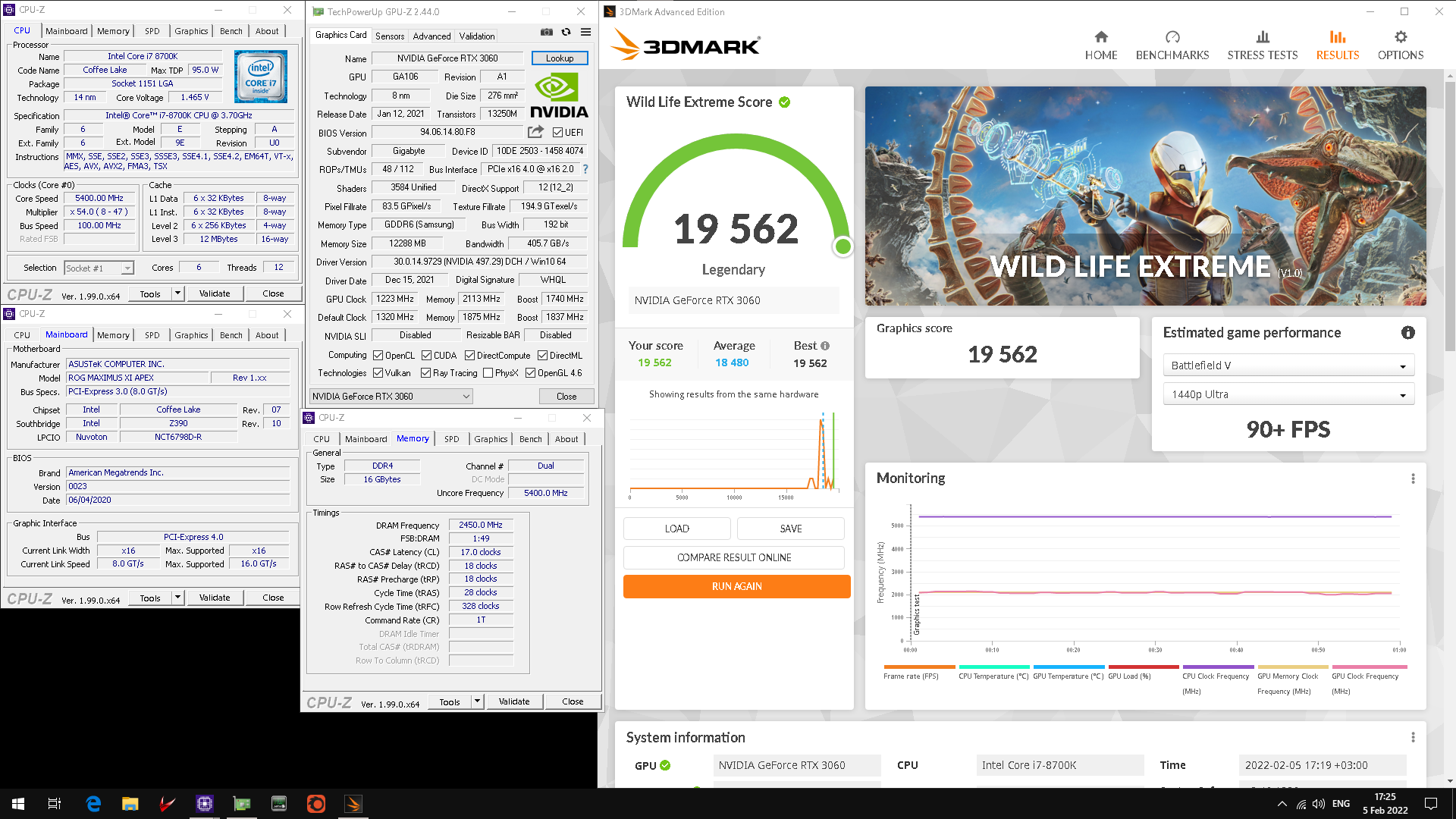1456x819 pixels.
Task: Expand Tools arrow in top CPU-Z window
Action: coord(177,293)
